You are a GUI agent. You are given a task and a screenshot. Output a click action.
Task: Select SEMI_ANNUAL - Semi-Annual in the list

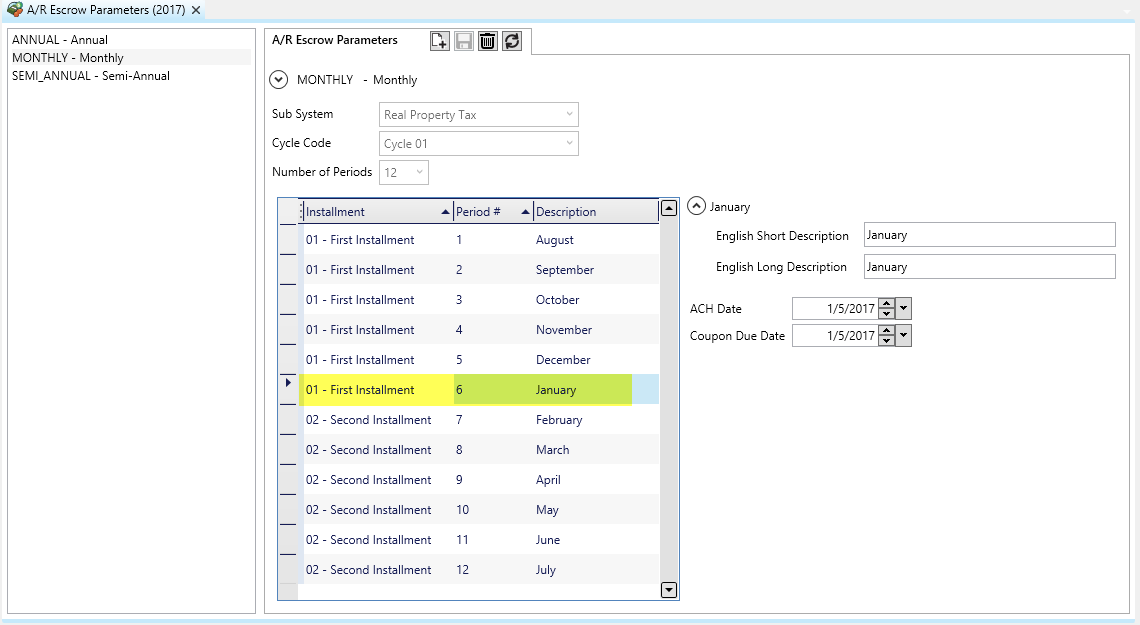click(x=91, y=76)
